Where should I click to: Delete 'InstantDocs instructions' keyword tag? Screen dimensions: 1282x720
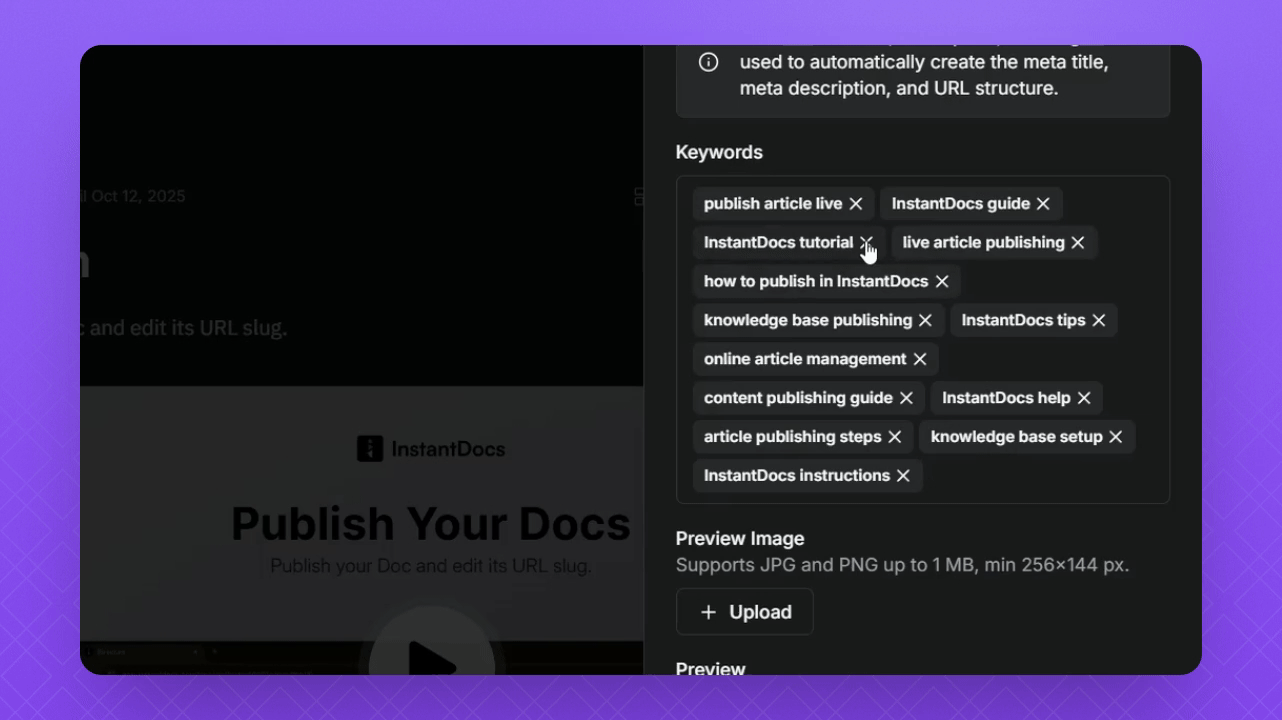[x=903, y=476]
